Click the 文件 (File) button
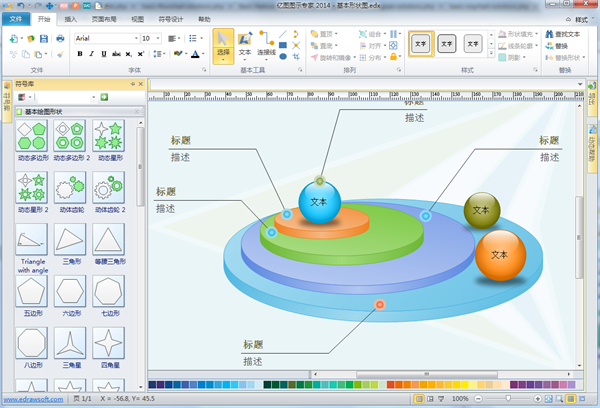 click(x=17, y=19)
